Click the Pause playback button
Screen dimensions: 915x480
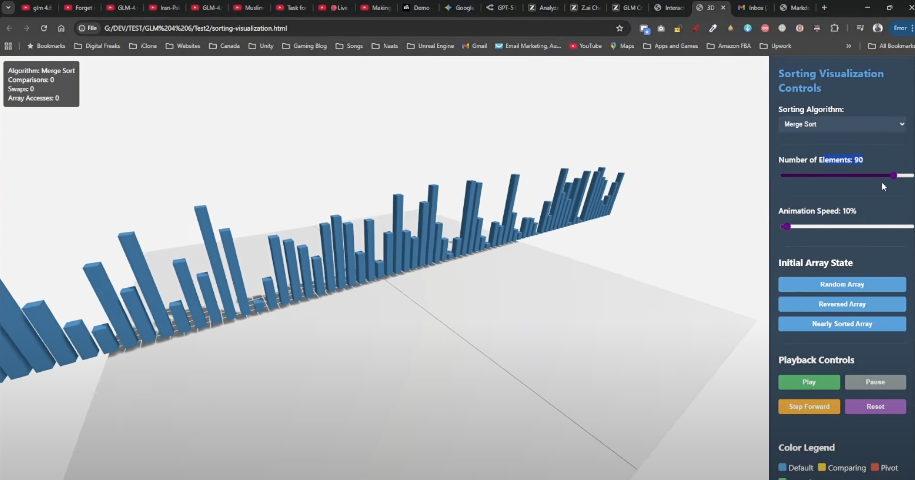[x=875, y=382]
